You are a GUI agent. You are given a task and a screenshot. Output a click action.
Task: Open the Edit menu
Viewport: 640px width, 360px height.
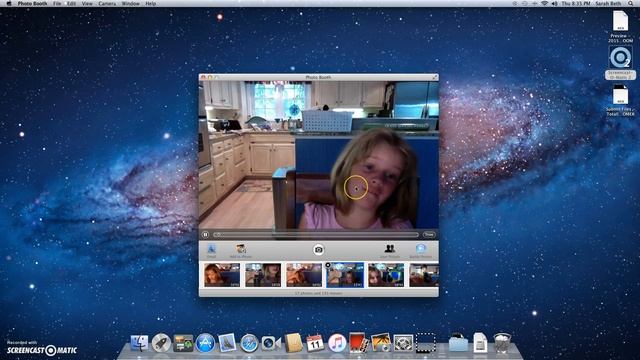(71, 3)
